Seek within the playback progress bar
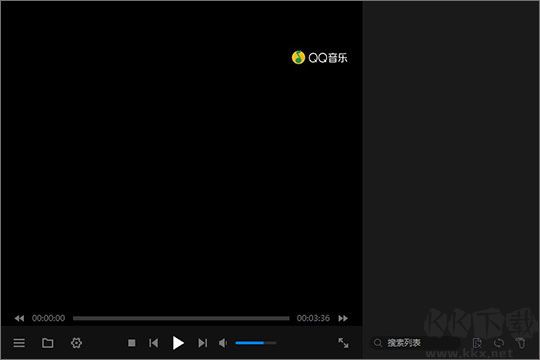Image resolution: width=540 pixels, height=360 pixels. click(x=181, y=318)
